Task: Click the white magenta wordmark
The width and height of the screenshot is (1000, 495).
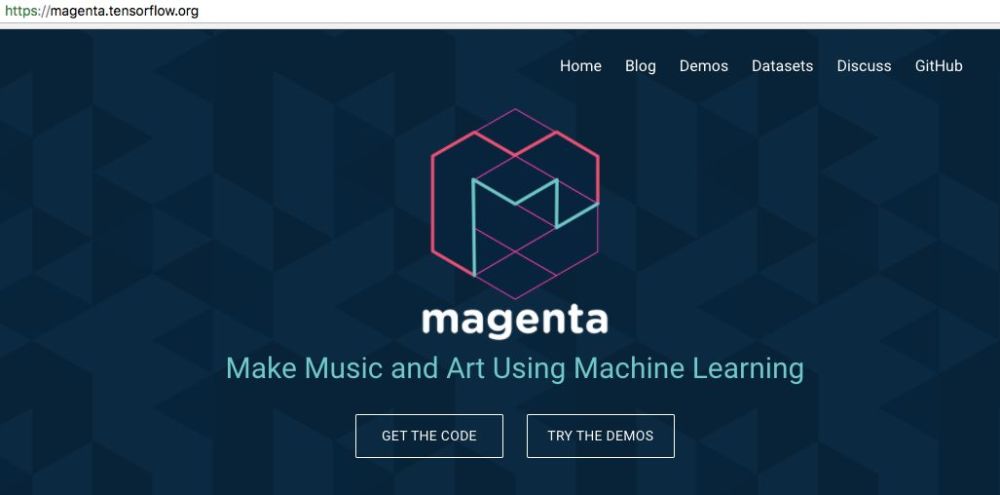Action: (515, 321)
